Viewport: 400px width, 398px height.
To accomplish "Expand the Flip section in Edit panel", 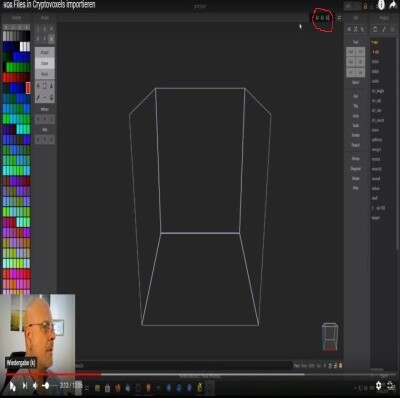I will click(x=356, y=106).
